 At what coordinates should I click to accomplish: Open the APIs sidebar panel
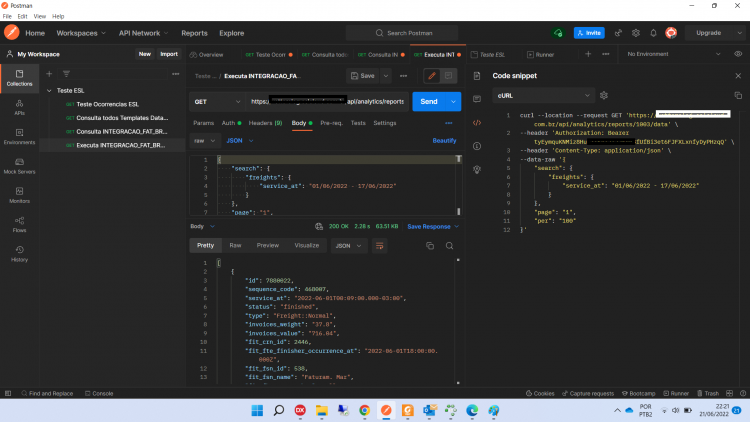(x=19, y=107)
